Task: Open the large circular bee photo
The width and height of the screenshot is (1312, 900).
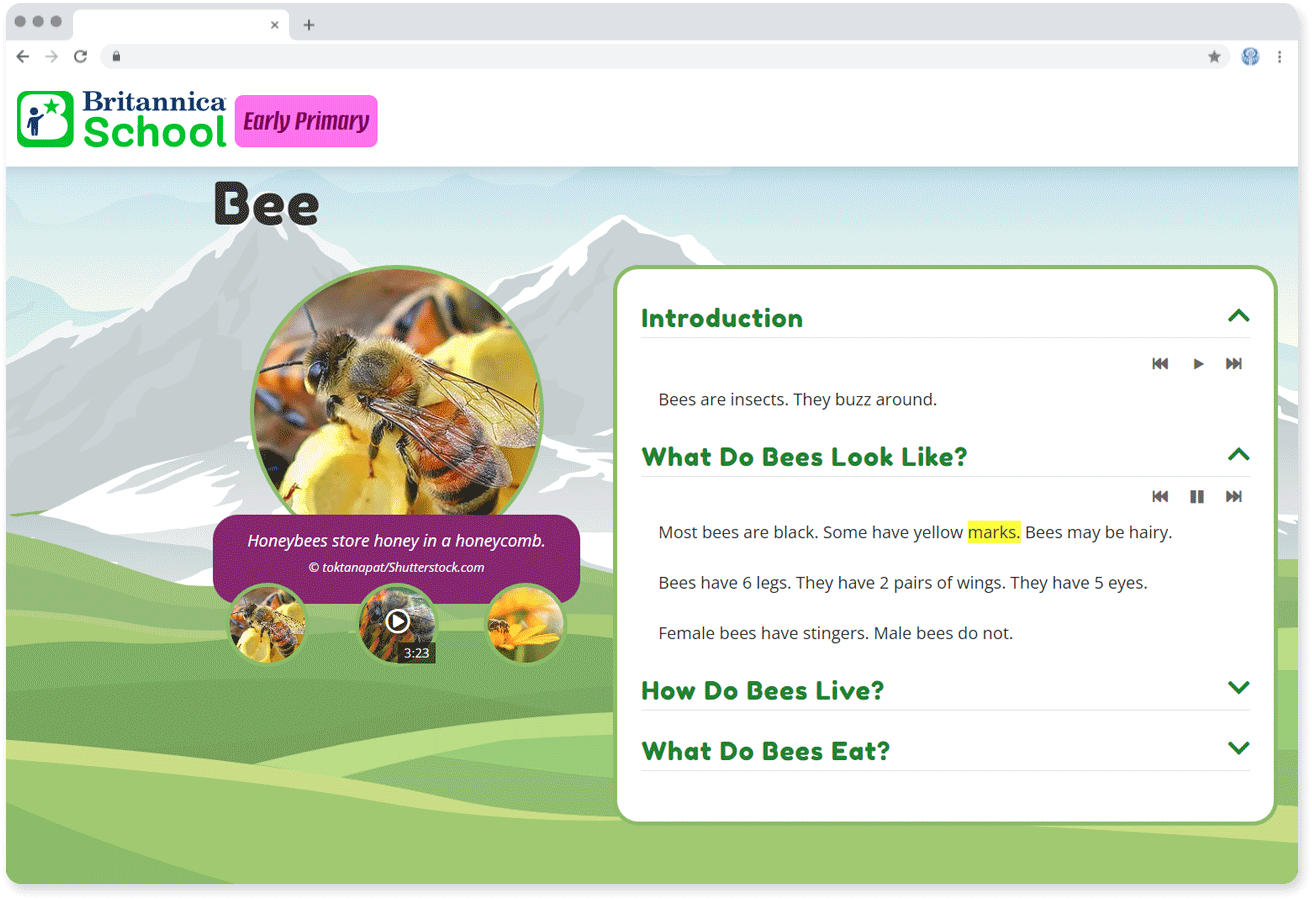Action: tap(397, 392)
